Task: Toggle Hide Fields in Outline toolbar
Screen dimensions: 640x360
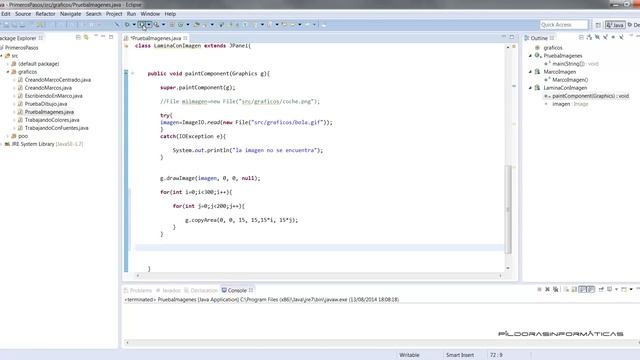Action: coord(597,37)
